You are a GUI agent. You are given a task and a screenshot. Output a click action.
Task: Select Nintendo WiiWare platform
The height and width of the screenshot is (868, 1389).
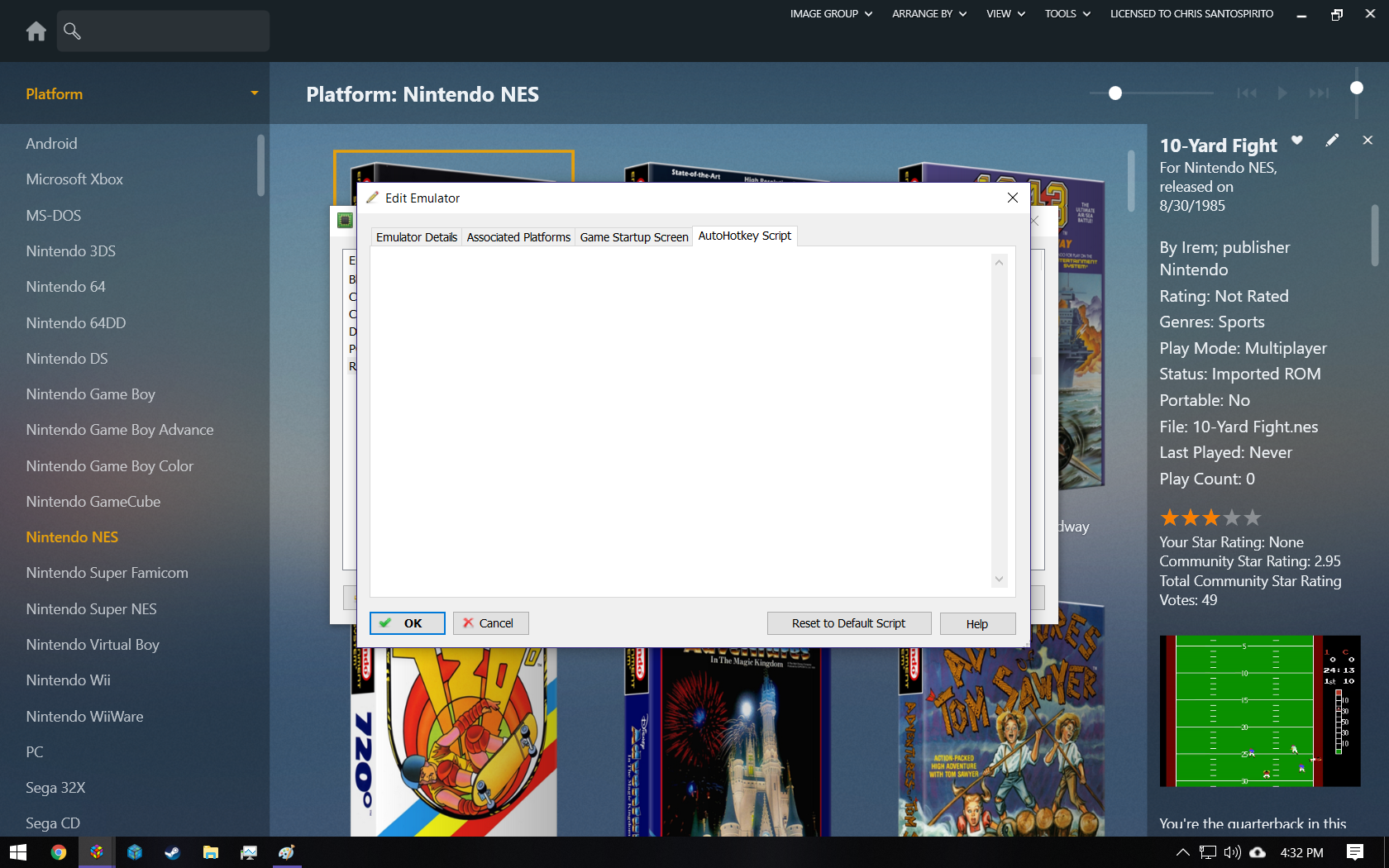pos(84,717)
